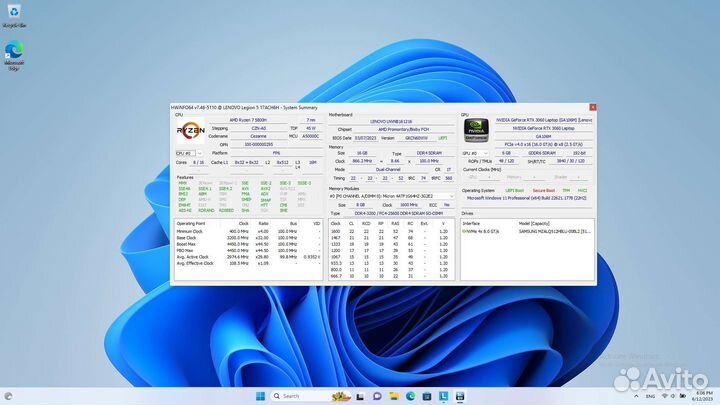Image resolution: width=720 pixels, height=405 pixels.
Task: Open the Lenovo L app on taskbar
Action: click(x=443, y=396)
